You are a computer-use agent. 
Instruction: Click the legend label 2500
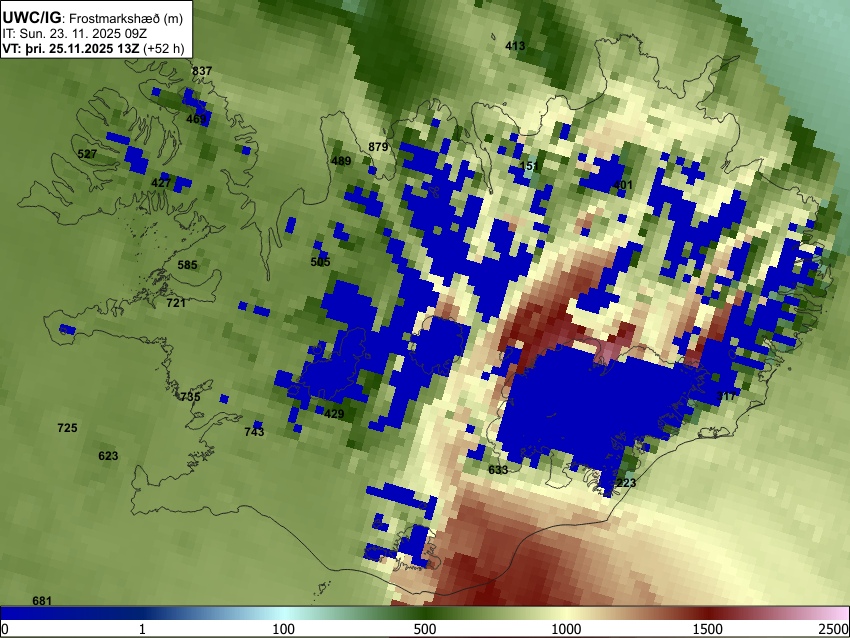point(835,629)
